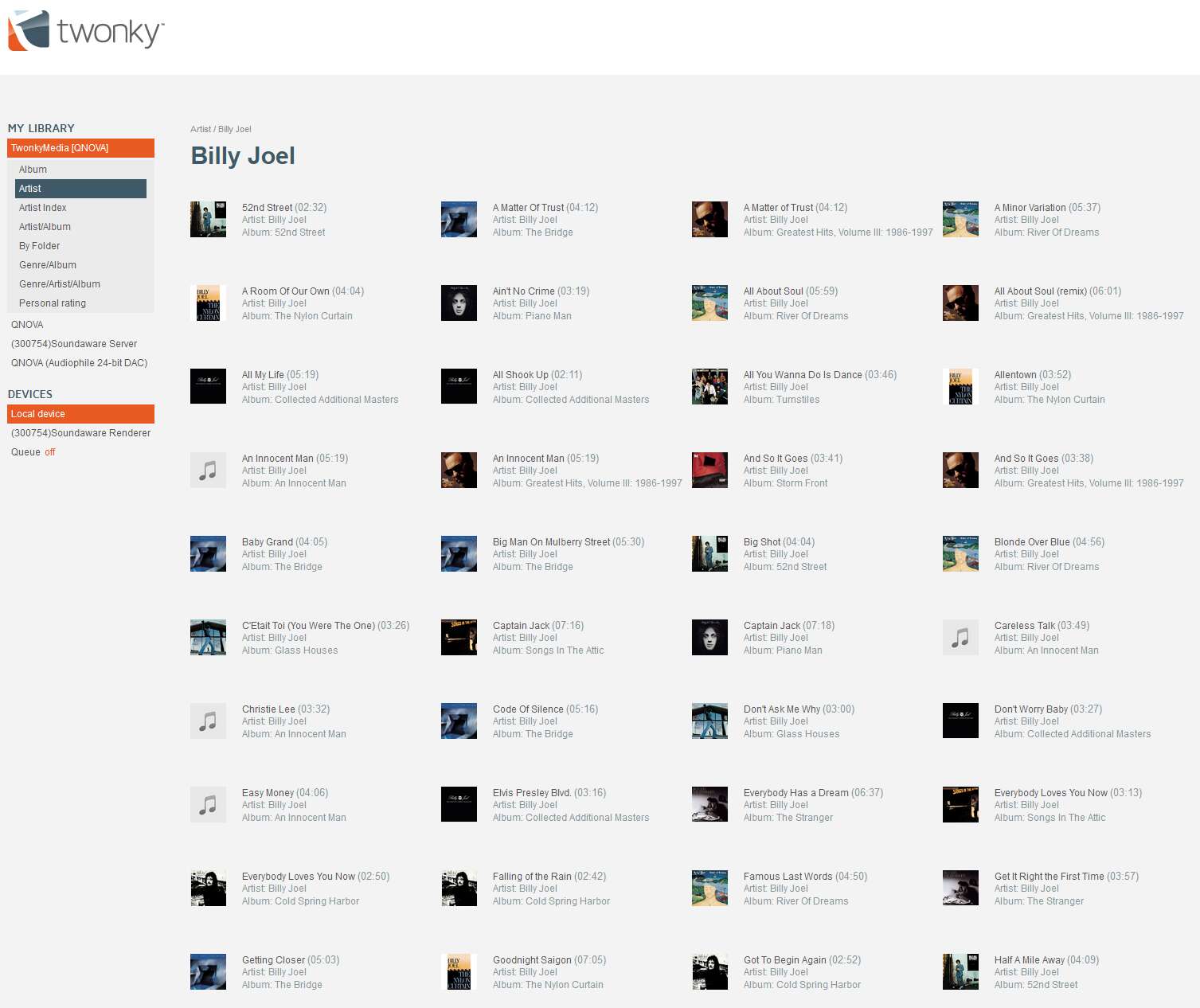Viewport: 1200px width, 1008px height.
Task: Open the All Shook Up cover thumbnail
Action: (459, 387)
